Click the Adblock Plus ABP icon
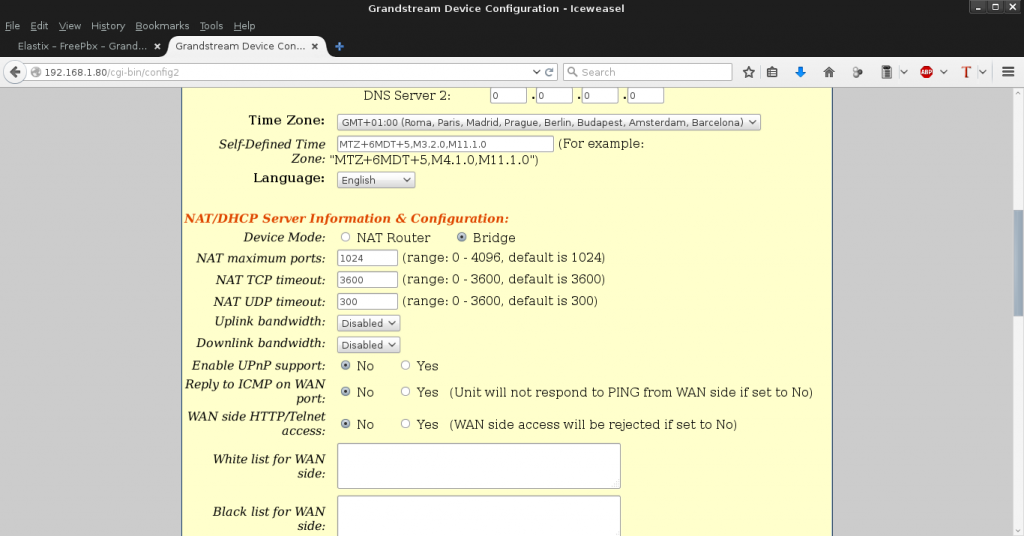The width and height of the screenshot is (1024, 536). tap(926, 72)
